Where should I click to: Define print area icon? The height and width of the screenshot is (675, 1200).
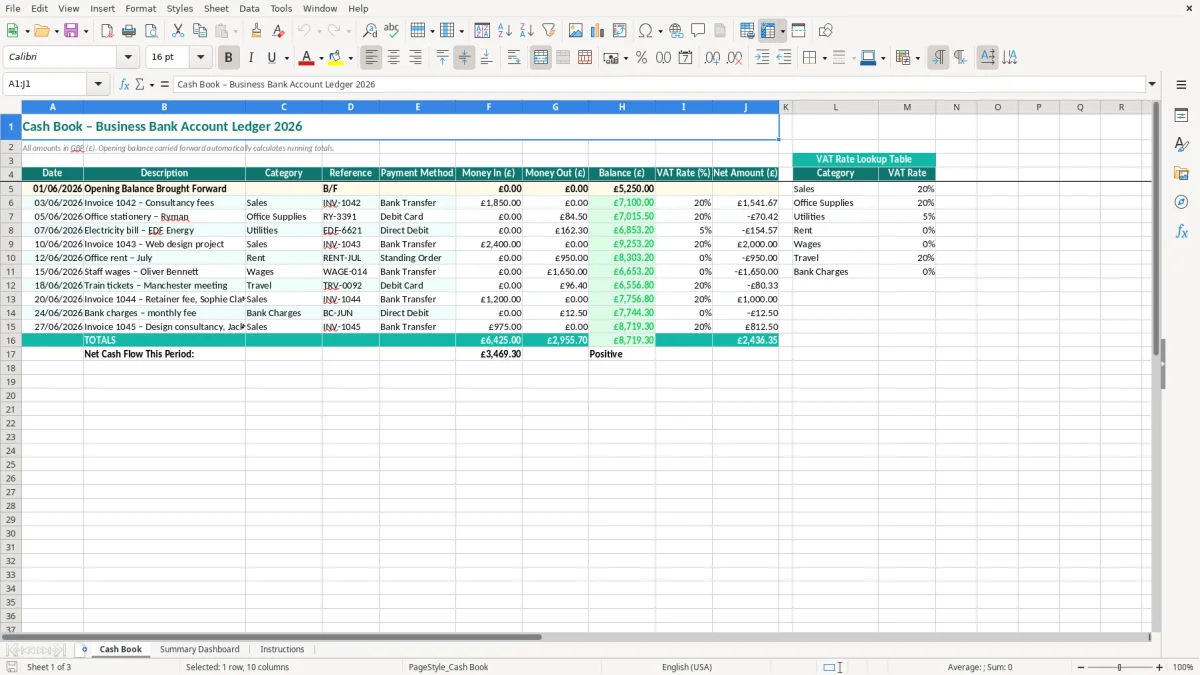click(x=747, y=31)
